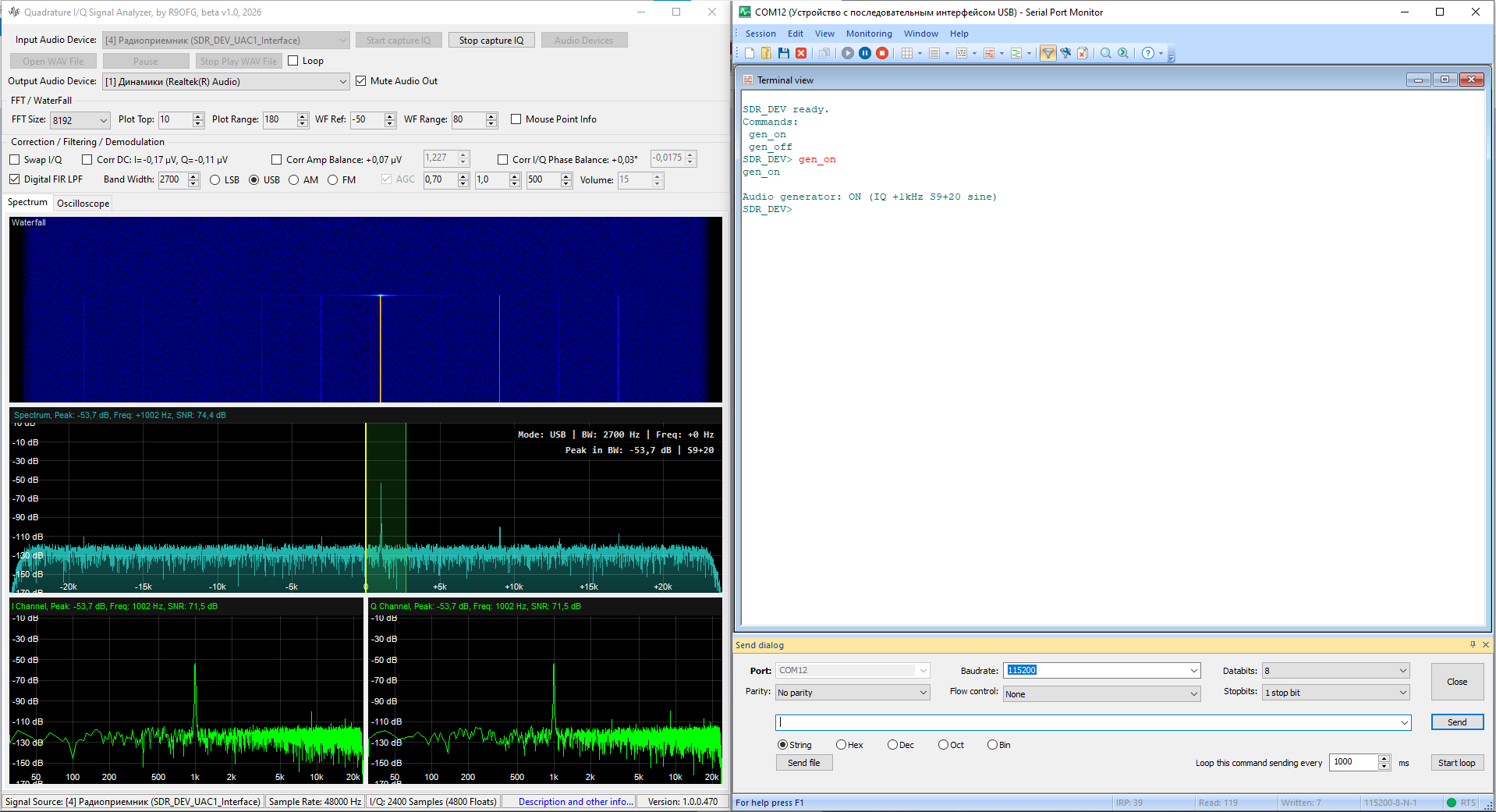This screenshot has height=812, width=1496.
Task: Click the Send button in Send dialog
Action: point(1456,722)
